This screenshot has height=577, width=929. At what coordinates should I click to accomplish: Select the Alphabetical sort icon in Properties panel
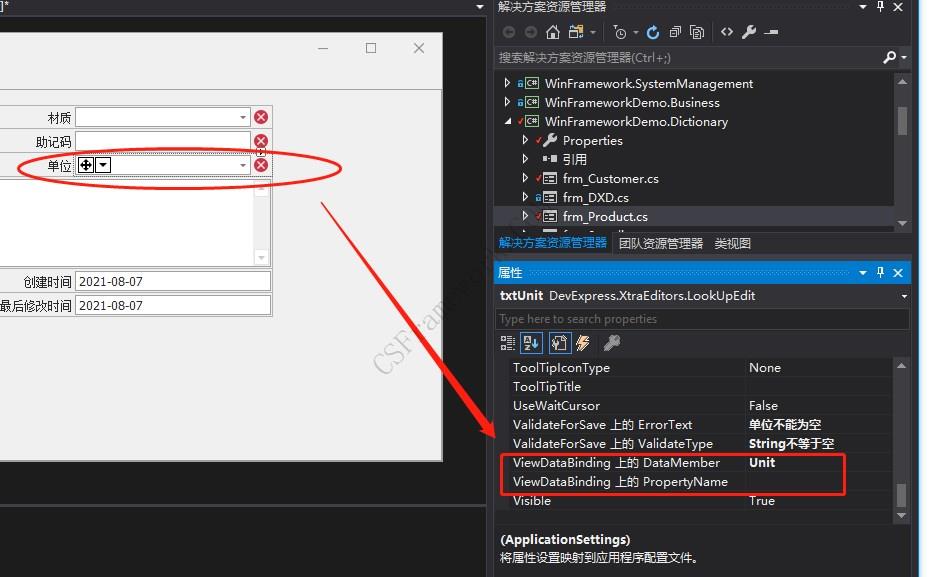pos(530,343)
